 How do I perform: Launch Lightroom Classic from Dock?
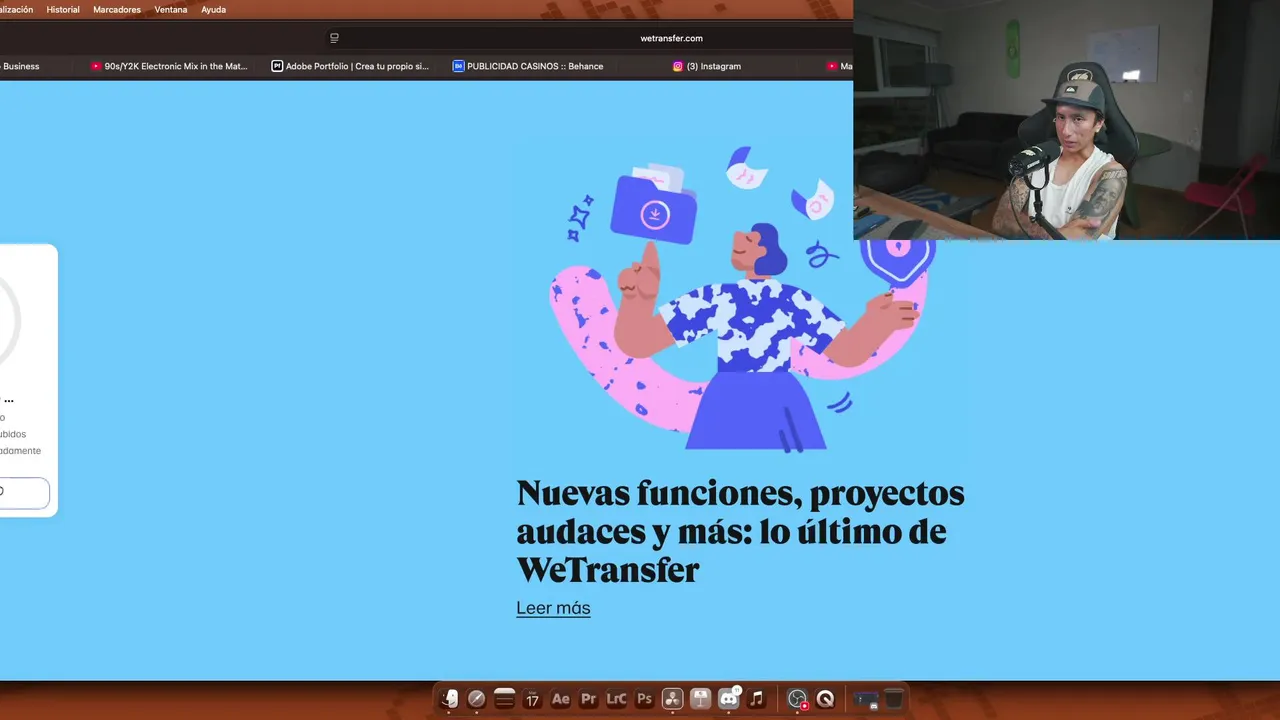(x=616, y=699)
